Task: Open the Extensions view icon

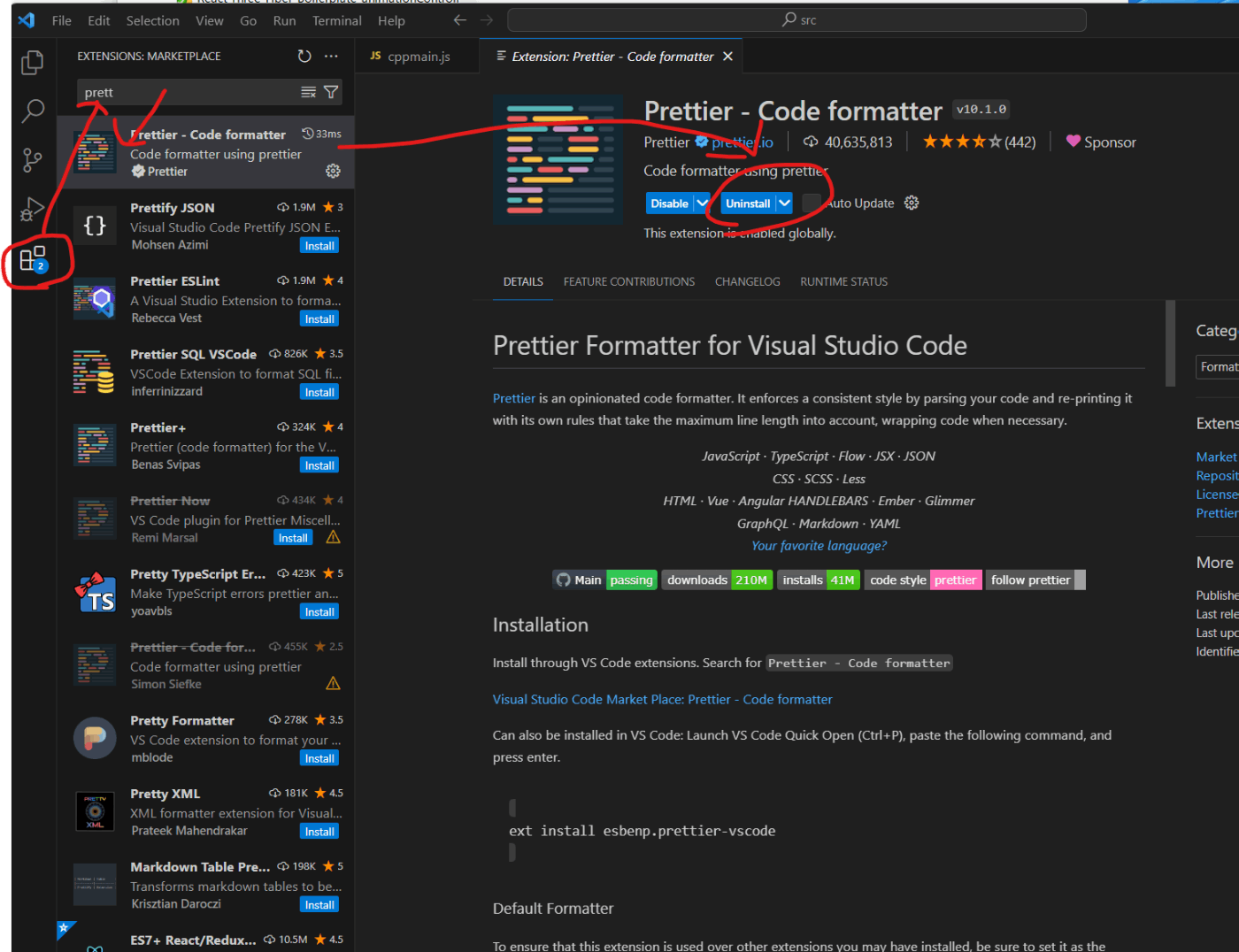Action: click(33, 259)
